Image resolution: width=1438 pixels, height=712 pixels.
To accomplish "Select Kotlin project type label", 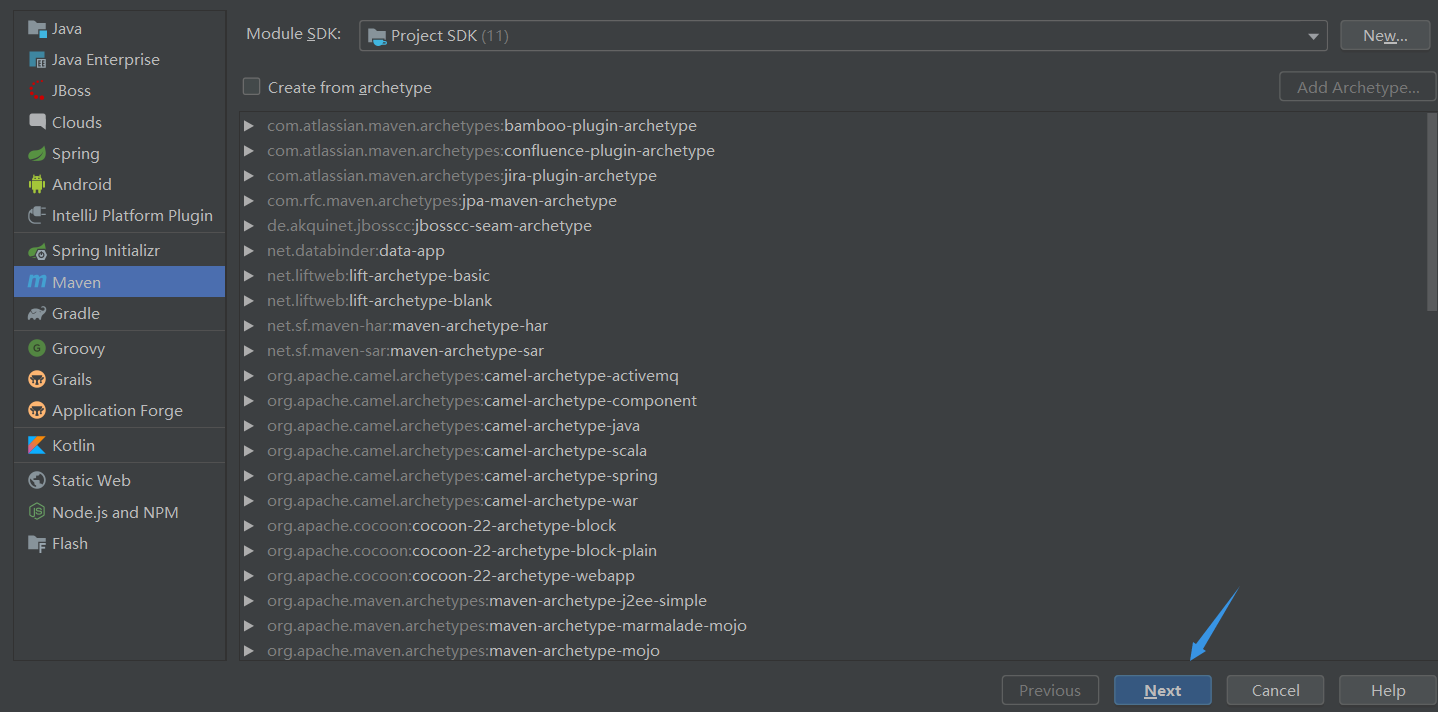I will (x=73, y=446).
